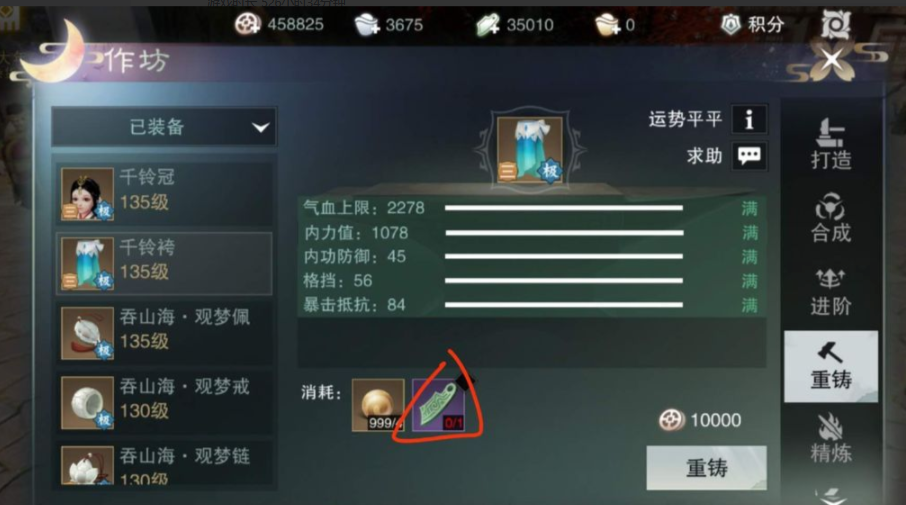Open the 积分 points shield icon
Screen dimensions: 906x505
[731, 24]
